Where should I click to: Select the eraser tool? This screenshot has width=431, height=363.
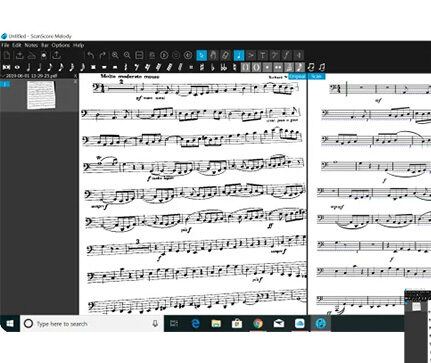point(226,55)
